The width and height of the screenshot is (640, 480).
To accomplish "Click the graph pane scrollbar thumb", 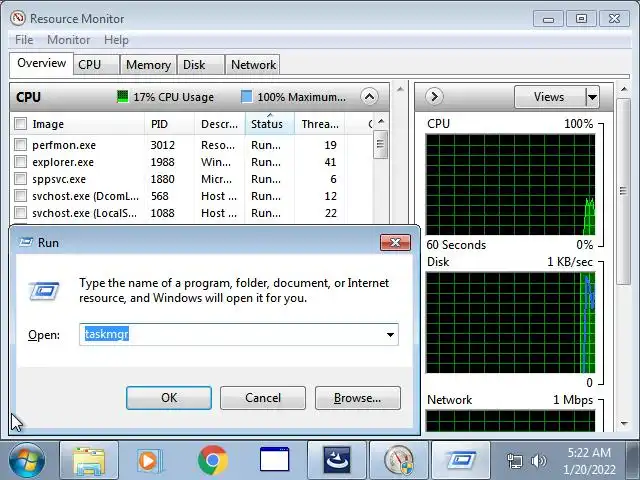I will (623, 191).
